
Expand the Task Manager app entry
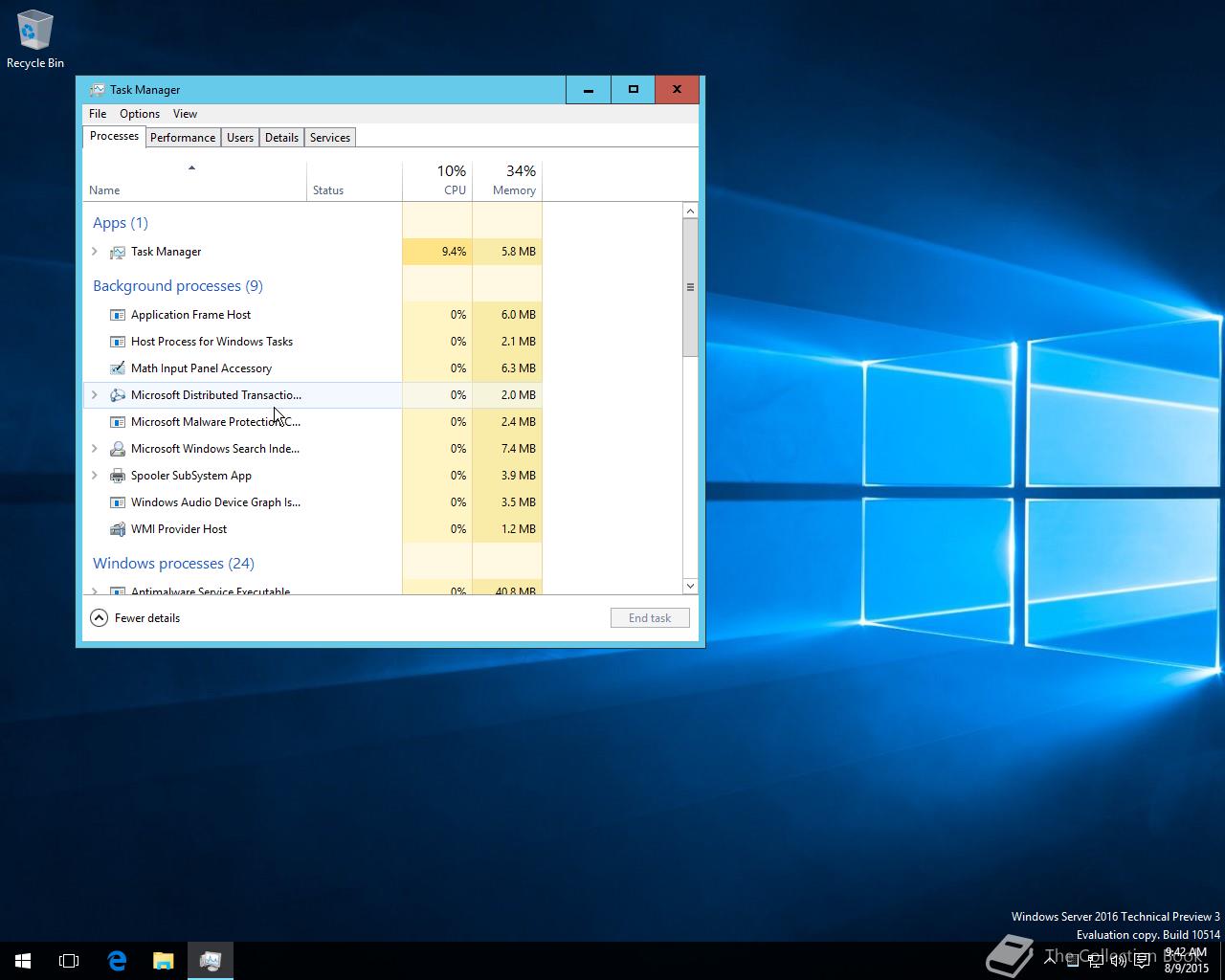pos(94,252)
